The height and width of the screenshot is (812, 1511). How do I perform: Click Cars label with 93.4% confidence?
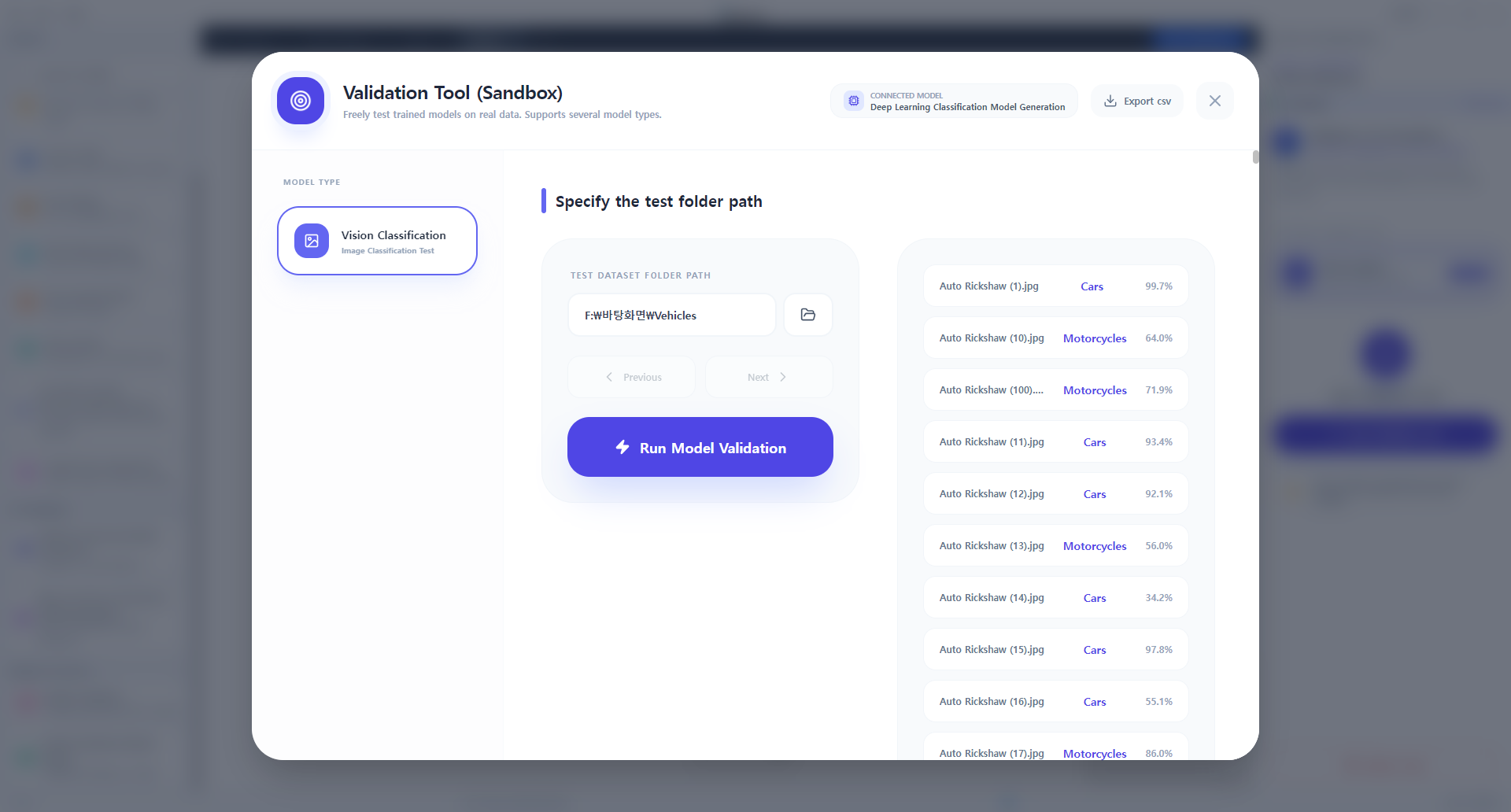click(x=1095, y=442)
